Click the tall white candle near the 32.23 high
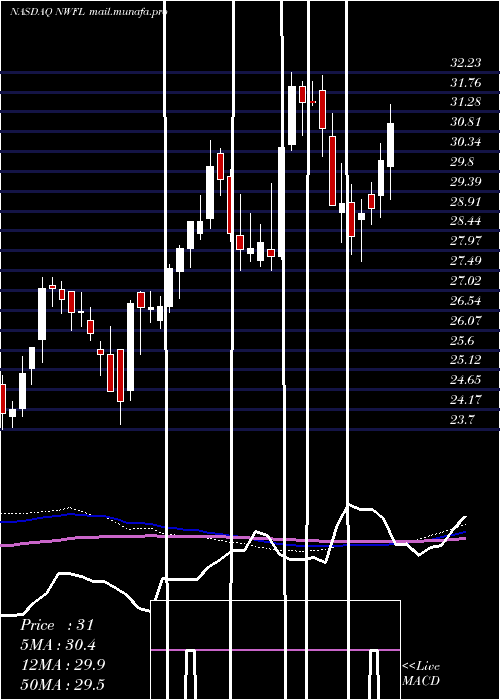Screen dimensions: 500x700 click(292, 115)
